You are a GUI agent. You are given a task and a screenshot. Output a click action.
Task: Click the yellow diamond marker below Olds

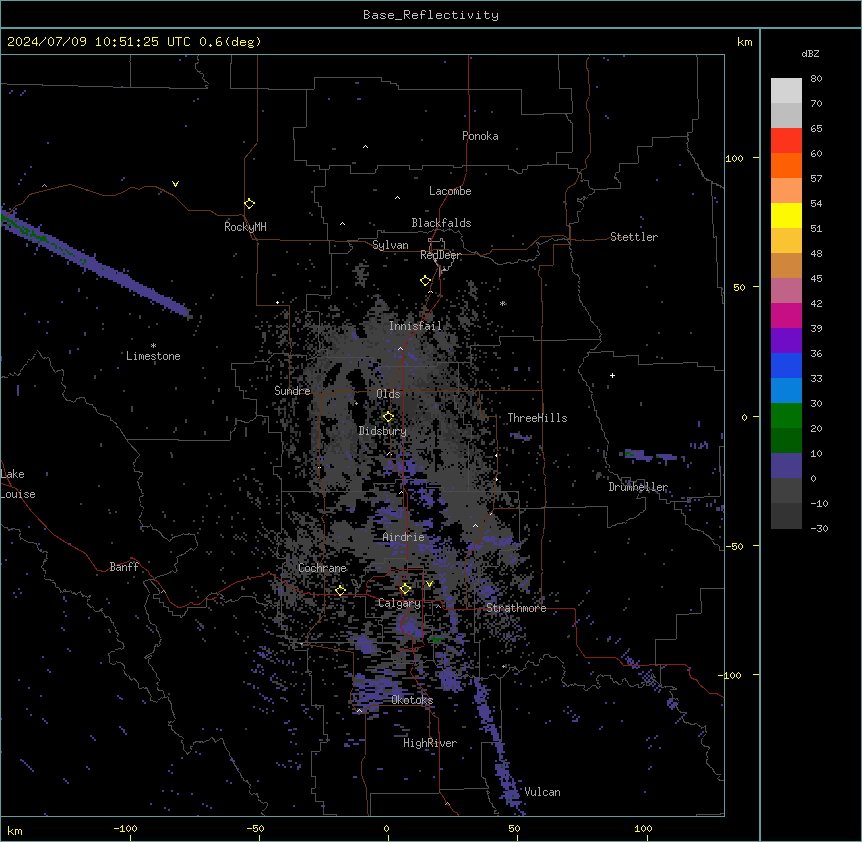(389, 417)
